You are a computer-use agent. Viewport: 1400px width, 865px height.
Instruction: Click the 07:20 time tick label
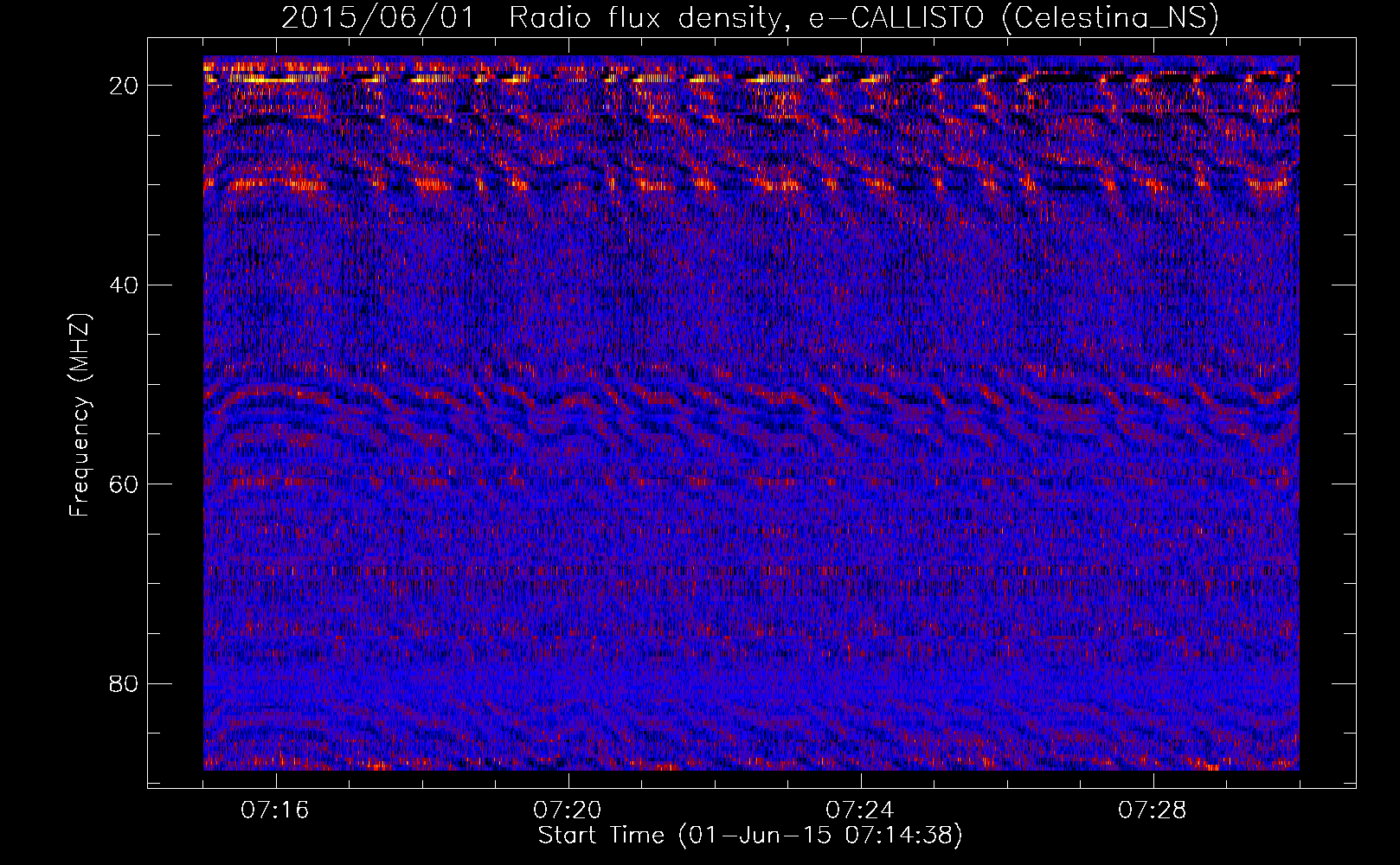[568, 811]
